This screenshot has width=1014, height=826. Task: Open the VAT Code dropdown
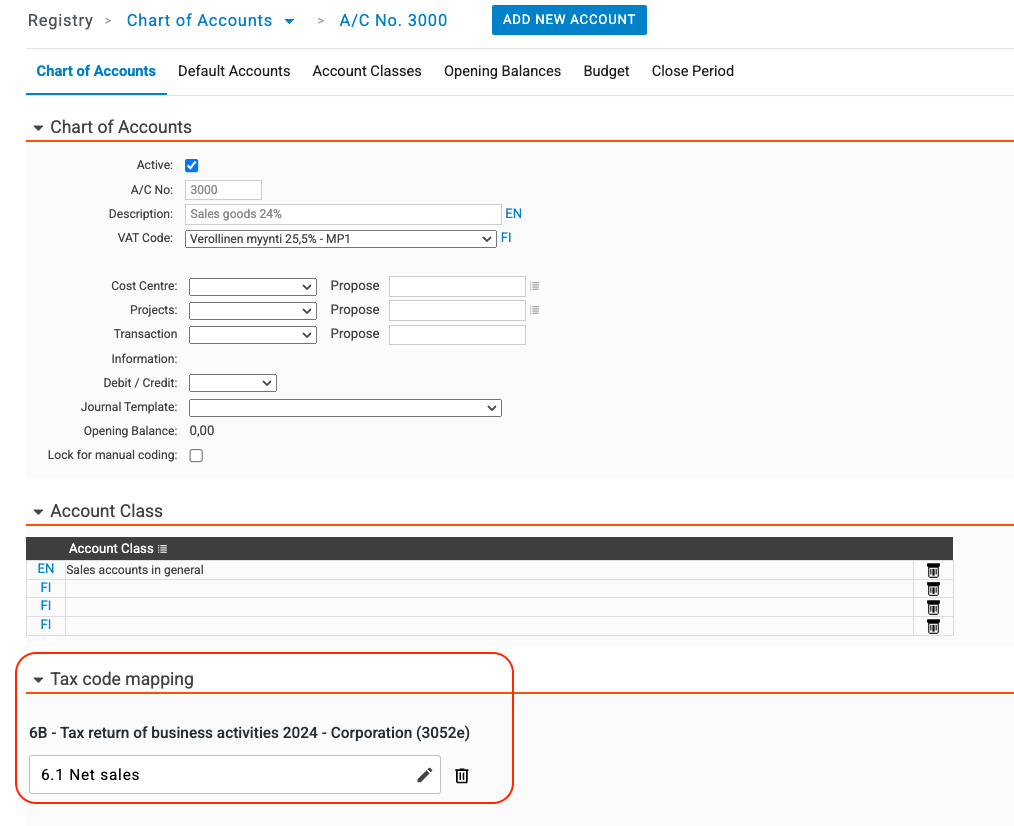[x=340, y=239]
